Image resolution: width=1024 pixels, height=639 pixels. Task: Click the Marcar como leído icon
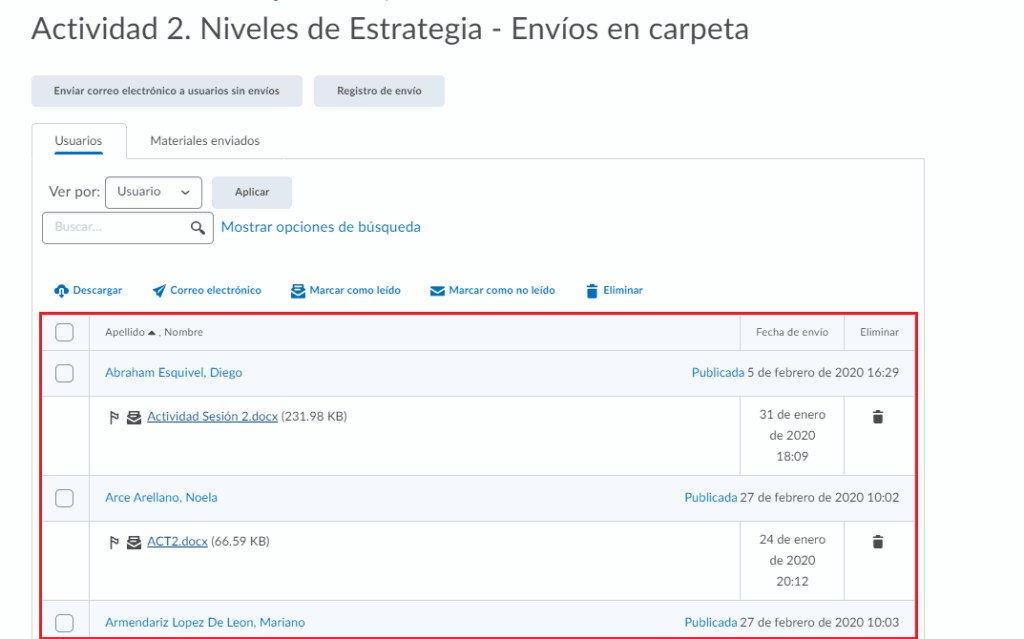(x=298, y=291)
